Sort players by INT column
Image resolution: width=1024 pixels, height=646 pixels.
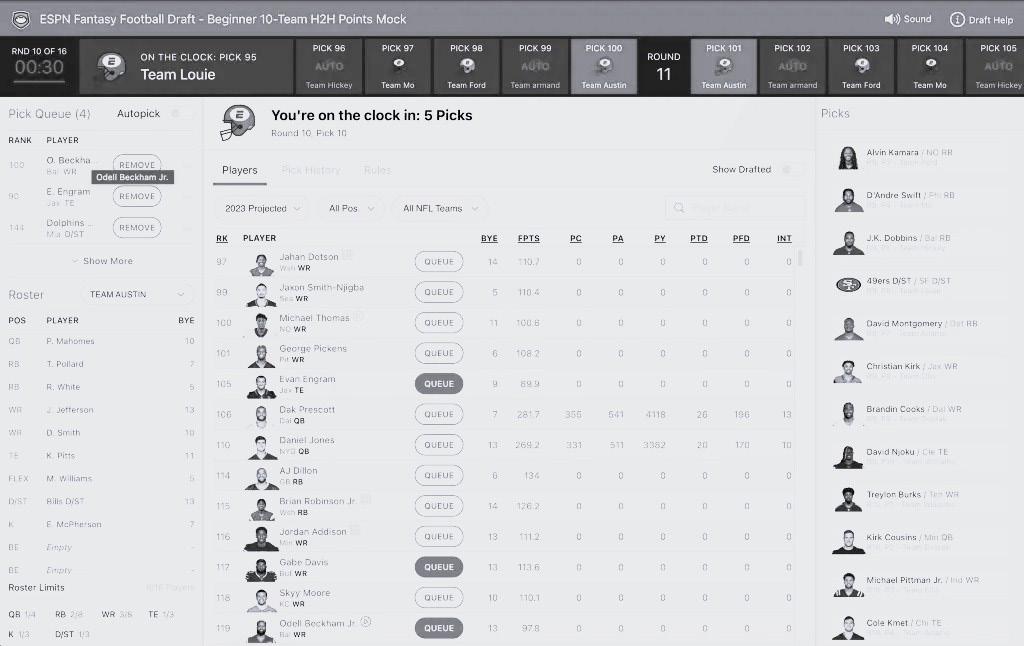click(784, 238)
